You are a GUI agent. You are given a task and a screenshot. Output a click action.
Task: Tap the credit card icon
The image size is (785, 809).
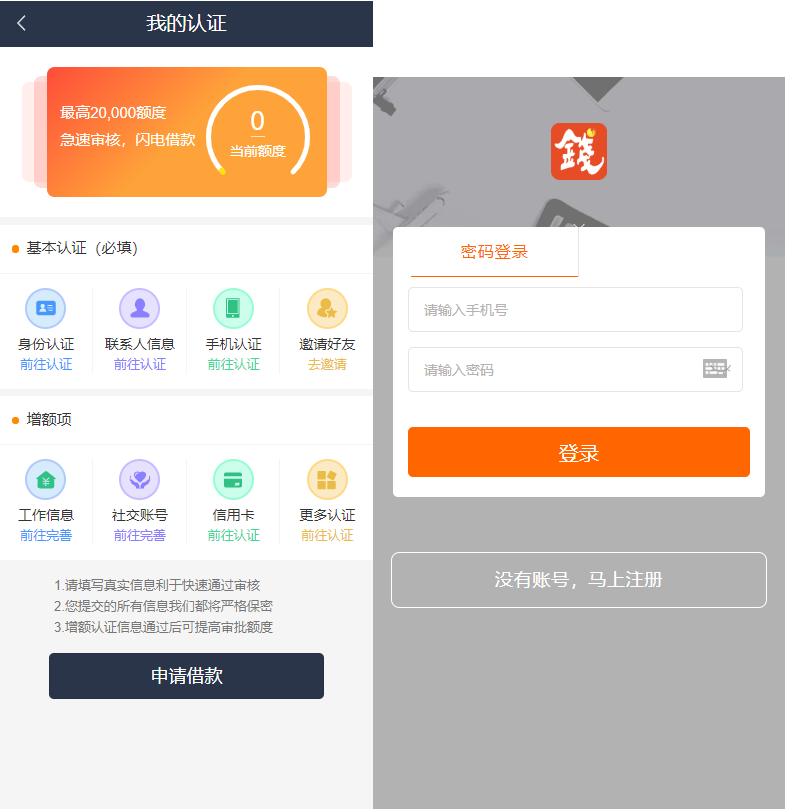pos(233,480)
